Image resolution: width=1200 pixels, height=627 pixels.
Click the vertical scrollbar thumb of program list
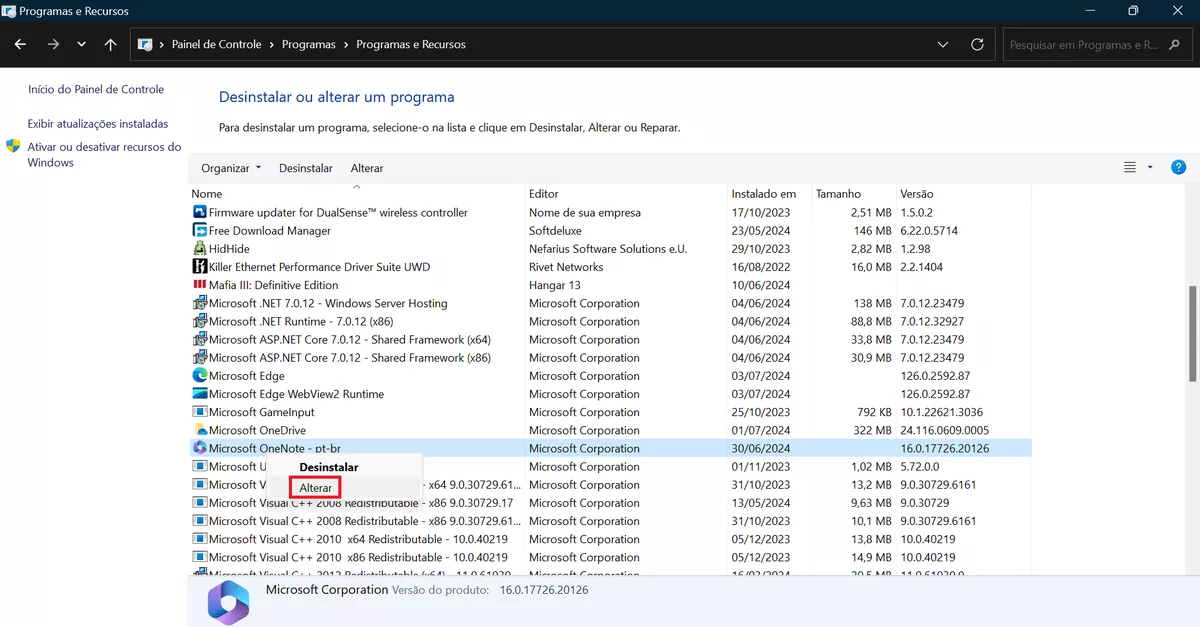1192,333
